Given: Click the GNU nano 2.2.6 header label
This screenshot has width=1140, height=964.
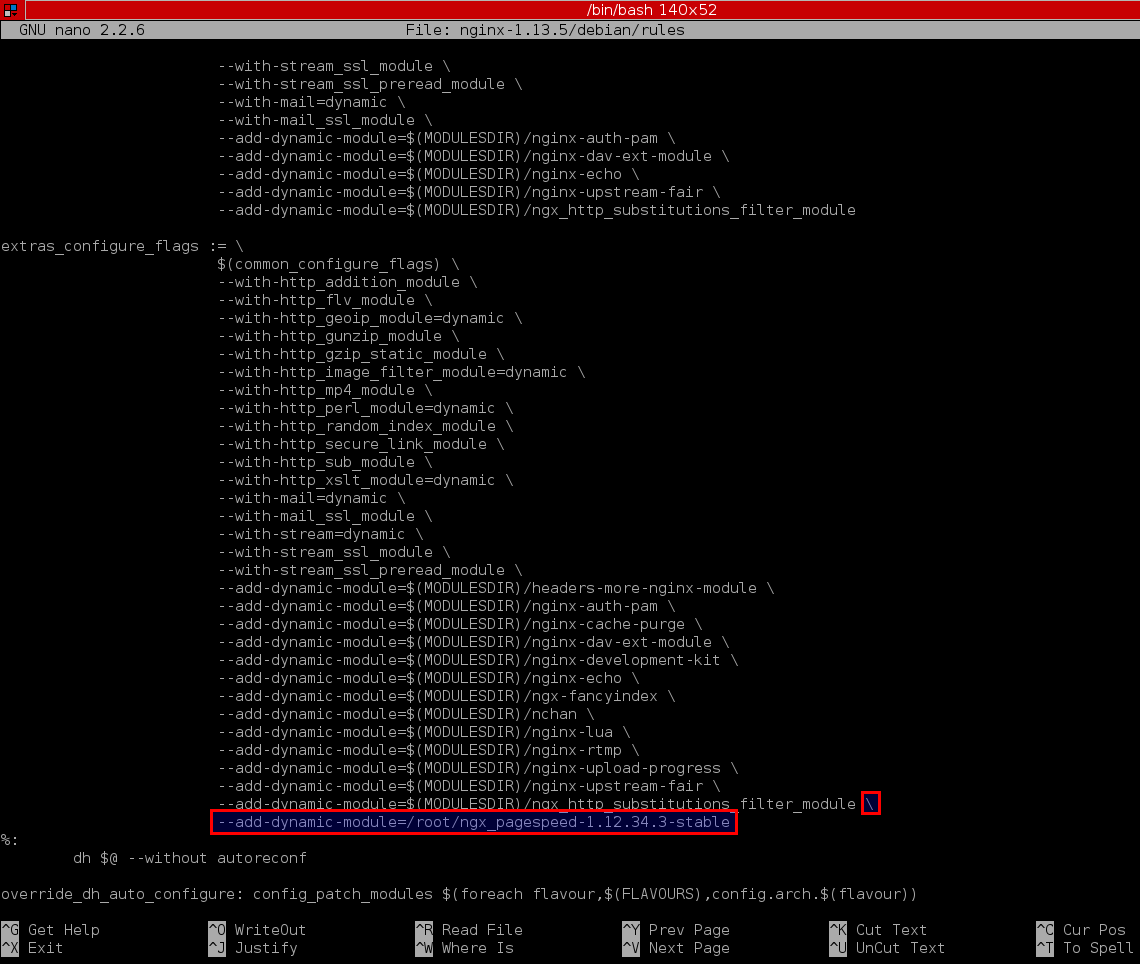Looking at the screenshot, I should 81,30.
